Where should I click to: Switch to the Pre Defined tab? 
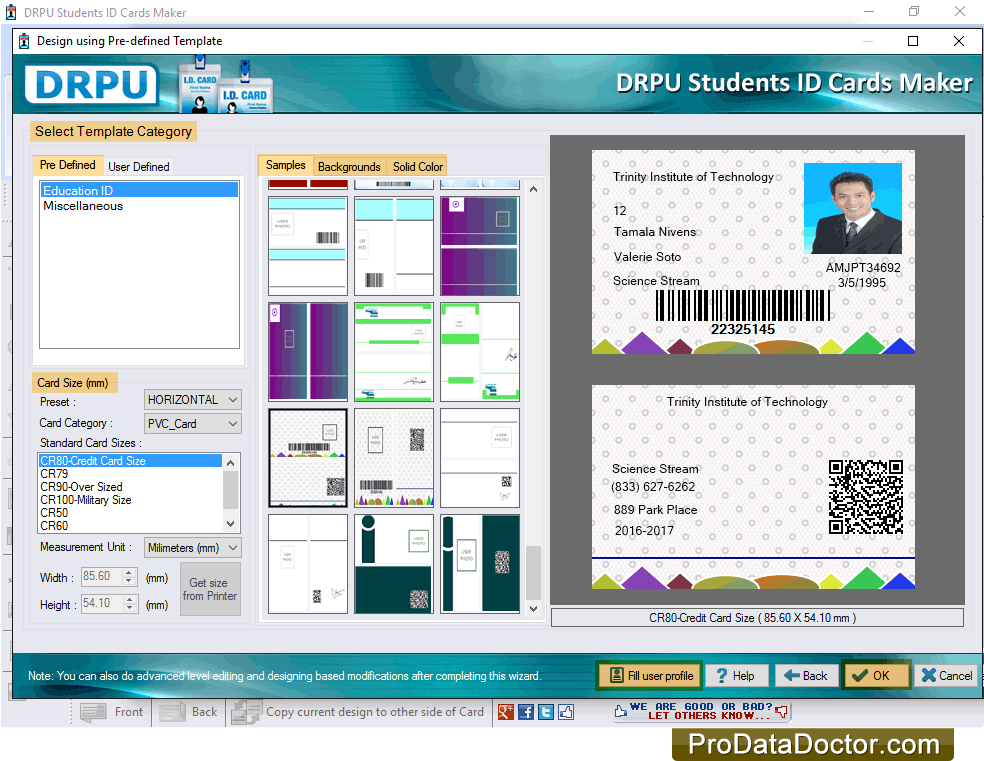pos(68,165)
